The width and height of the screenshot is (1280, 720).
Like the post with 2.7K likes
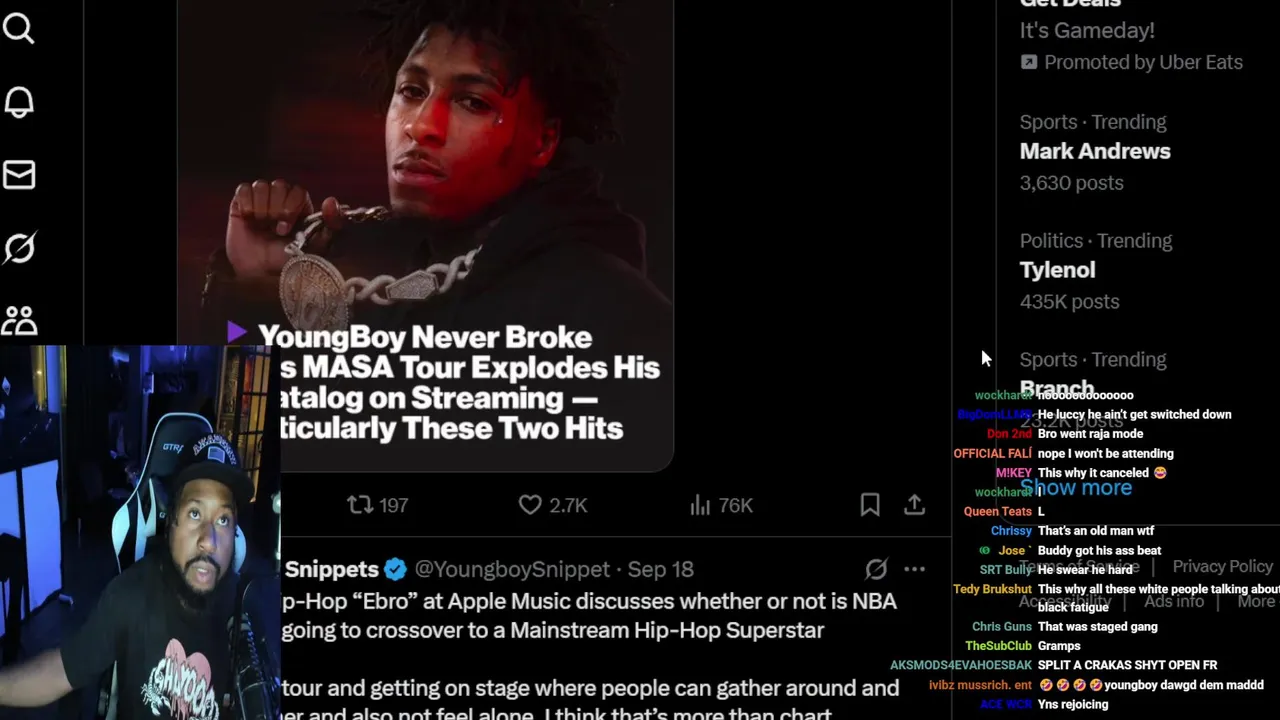coord(552,505)
